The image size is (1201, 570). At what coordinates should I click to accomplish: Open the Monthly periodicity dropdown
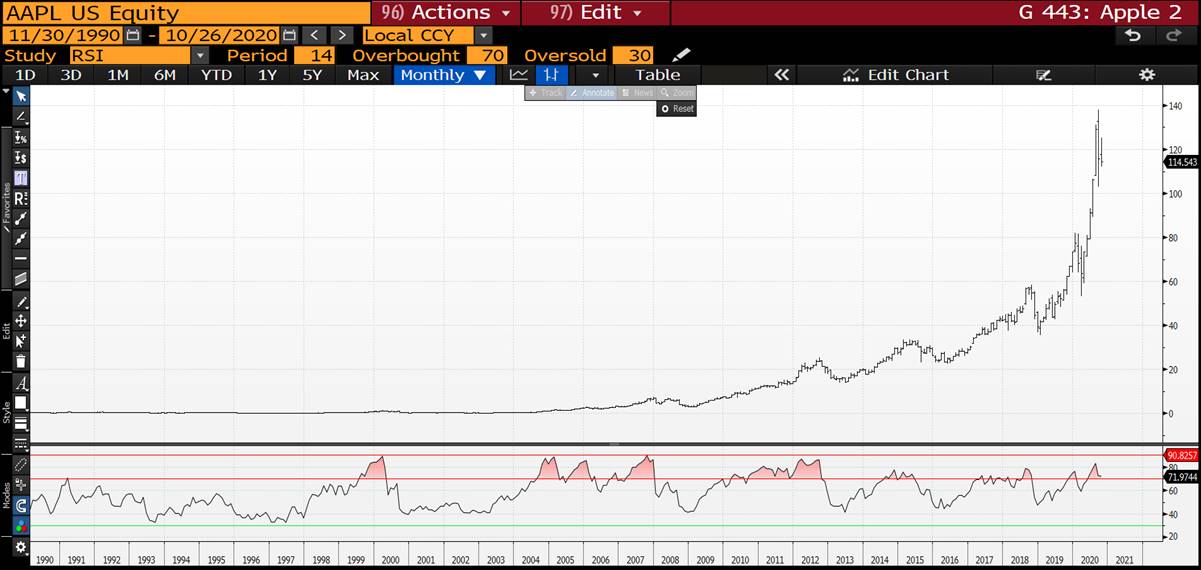pos(444,75)
